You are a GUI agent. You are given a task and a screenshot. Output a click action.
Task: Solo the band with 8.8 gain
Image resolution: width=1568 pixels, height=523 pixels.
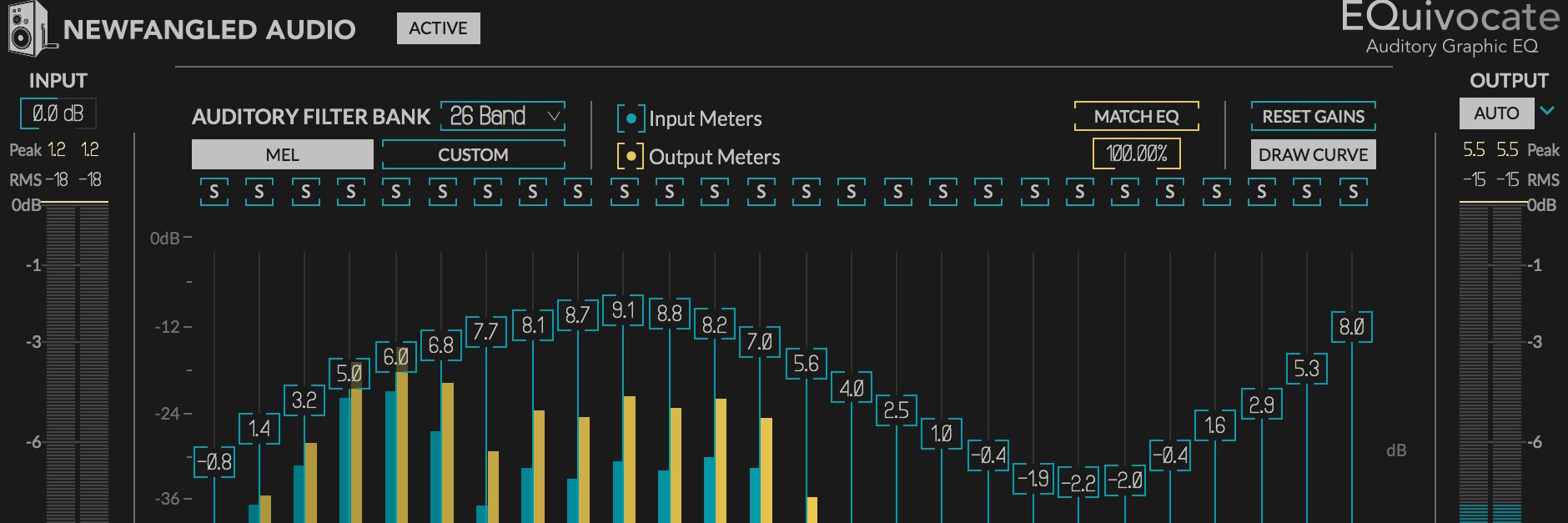click(670, 192)
